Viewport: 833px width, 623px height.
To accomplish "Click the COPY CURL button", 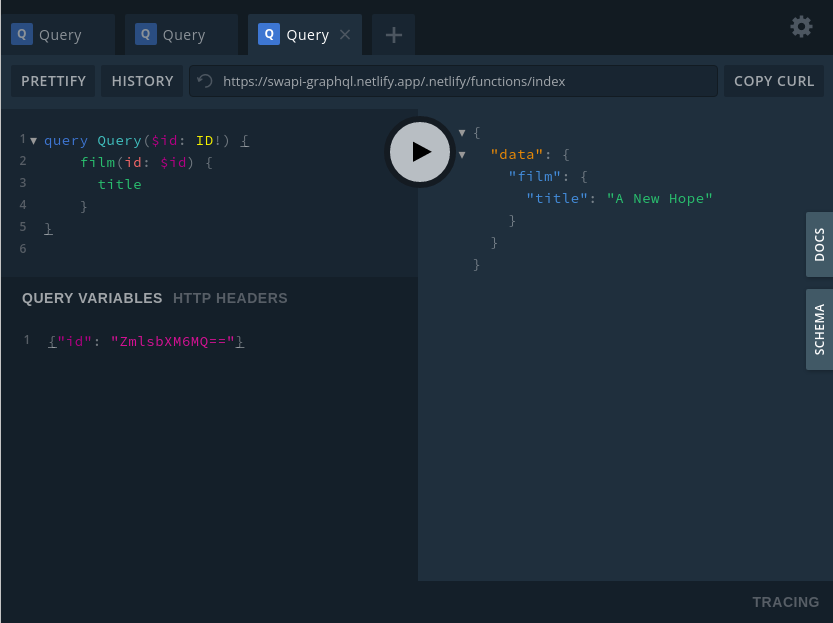I will pos(773,81).
